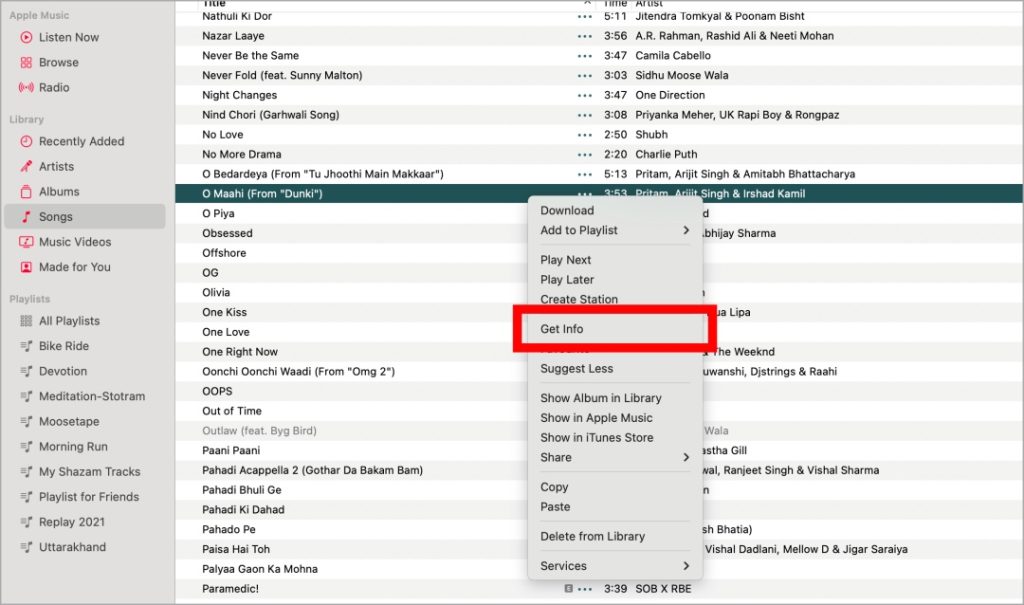Screen dimensions: 1024x605
Task: Click the Replay 2021 playlist icon
Action: point(26,522)
